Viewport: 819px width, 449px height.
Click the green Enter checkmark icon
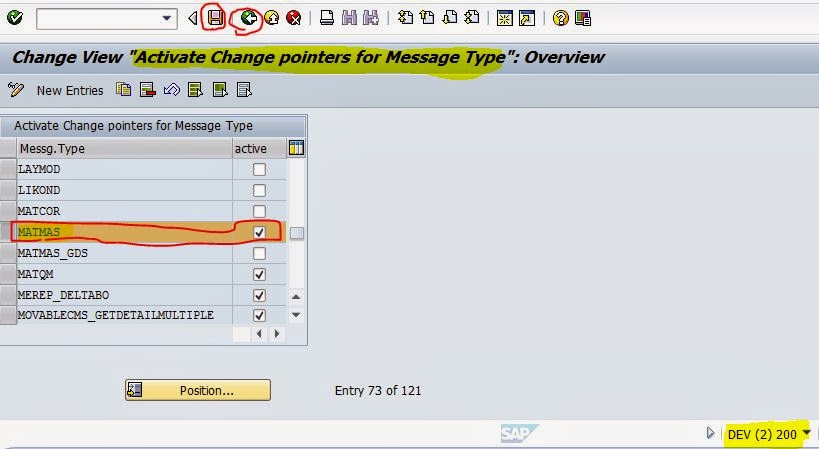(x=15, y=18)
